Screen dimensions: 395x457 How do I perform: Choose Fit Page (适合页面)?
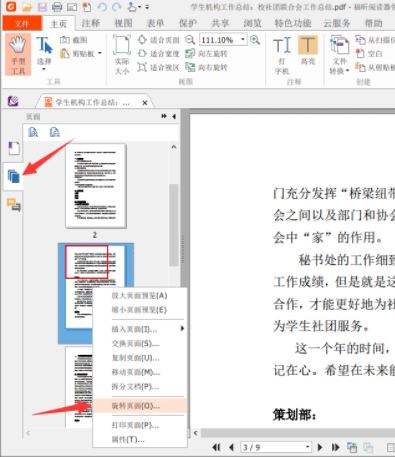158,40
